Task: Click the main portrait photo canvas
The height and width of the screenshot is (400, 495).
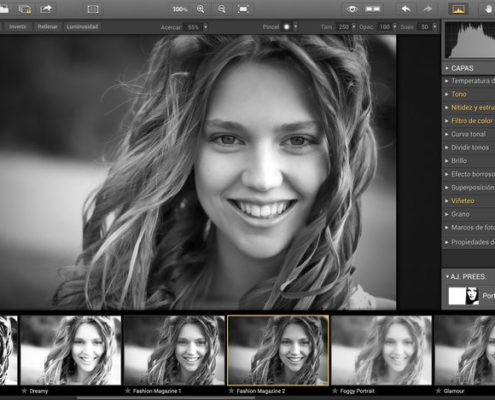Action: (198, 172)
